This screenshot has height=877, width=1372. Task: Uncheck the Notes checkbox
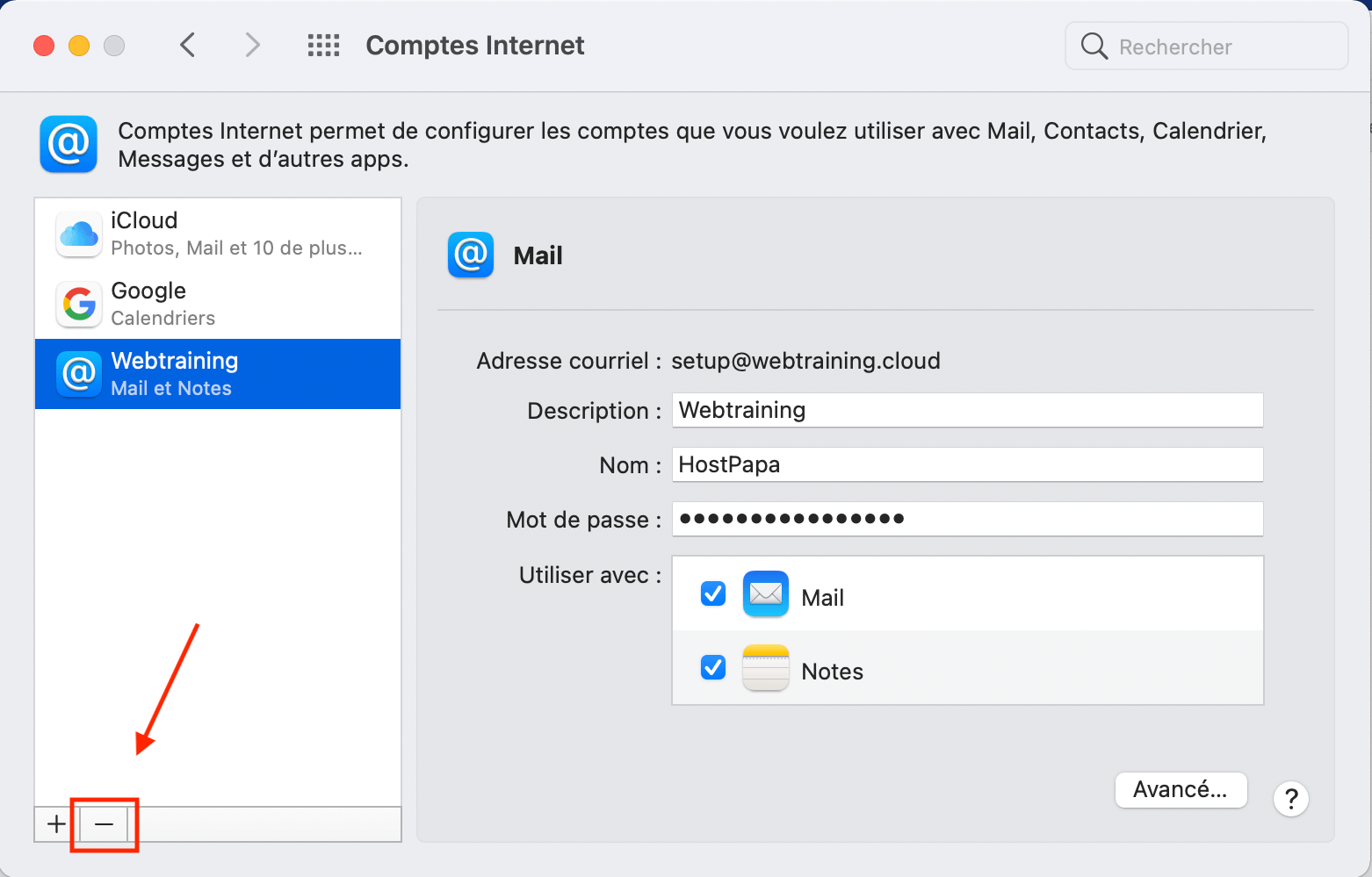click(x=713, y=668)
